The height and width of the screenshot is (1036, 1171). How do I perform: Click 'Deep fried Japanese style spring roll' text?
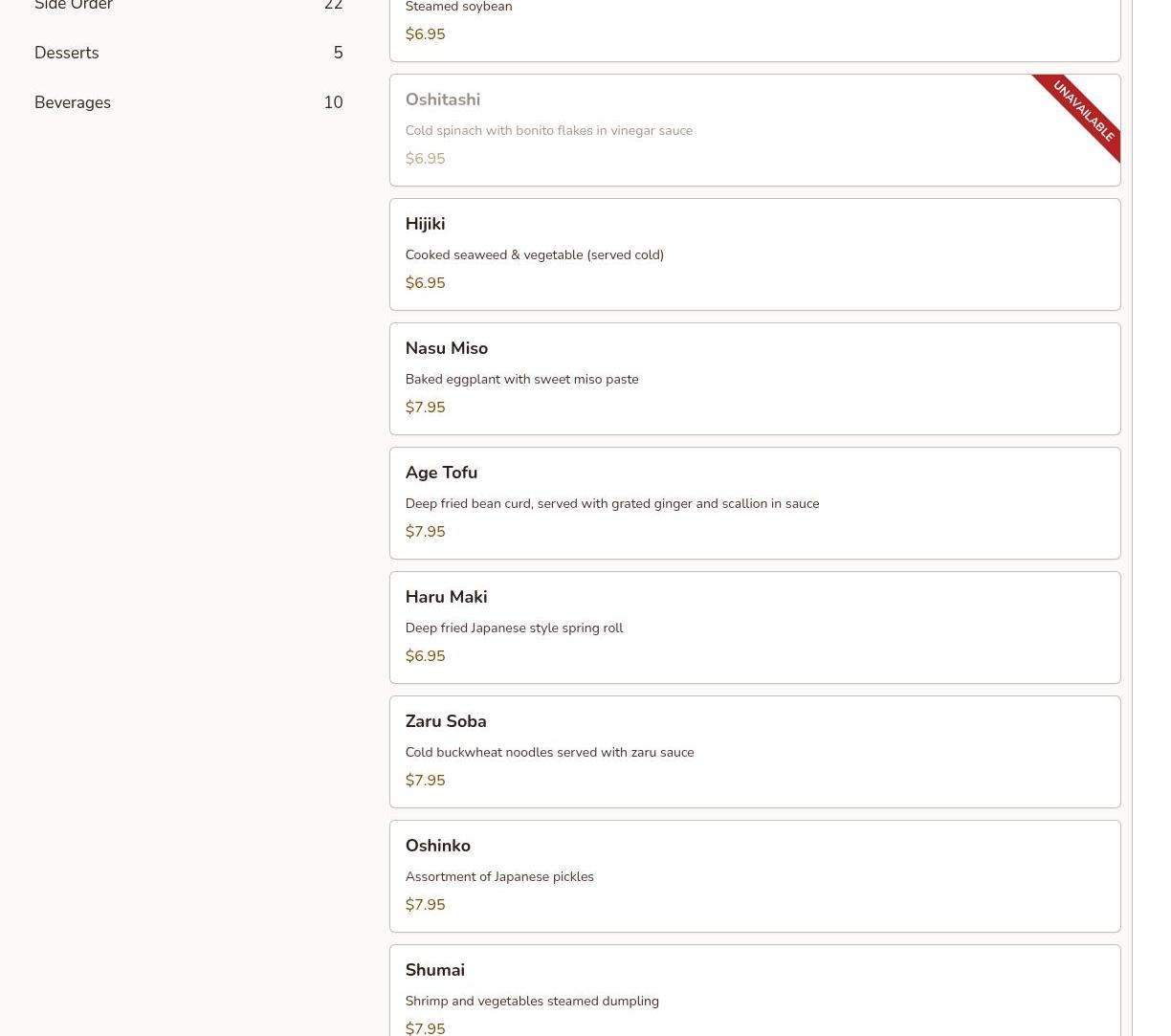click(514, 628)
